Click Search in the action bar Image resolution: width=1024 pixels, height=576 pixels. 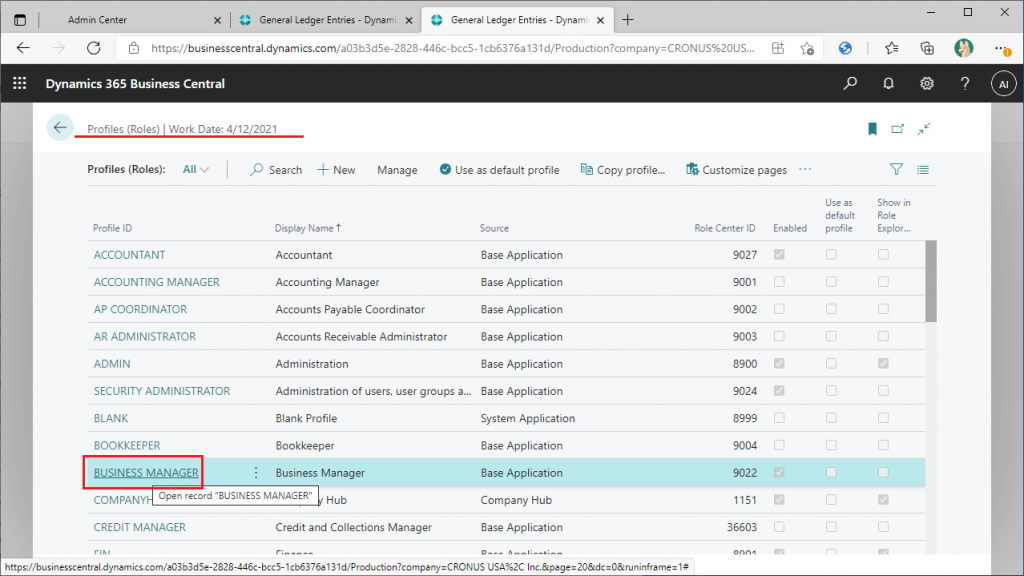point(276,170)
